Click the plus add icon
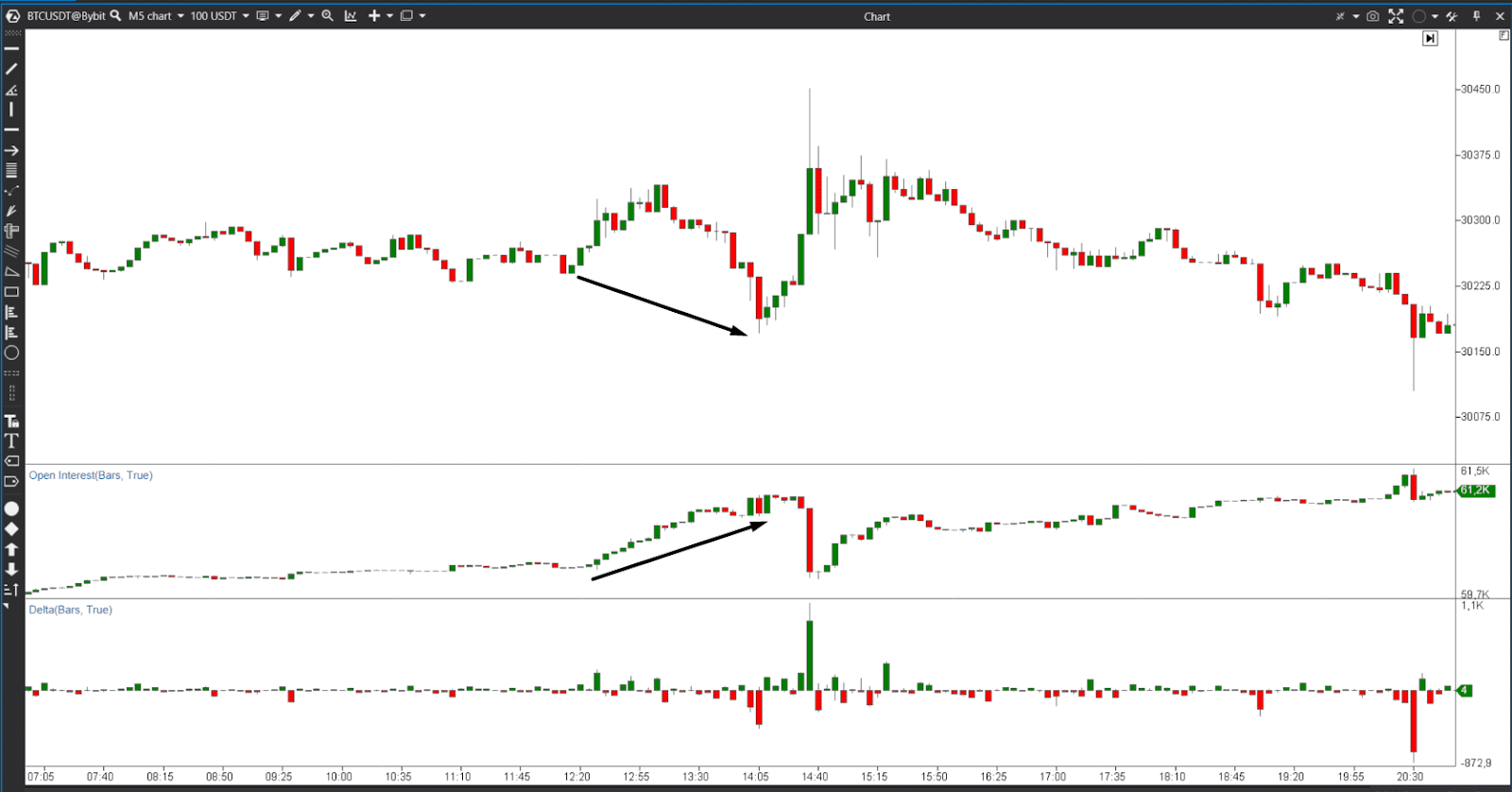The width and height of the screenshot is (1512, 792). click(374, 16)
